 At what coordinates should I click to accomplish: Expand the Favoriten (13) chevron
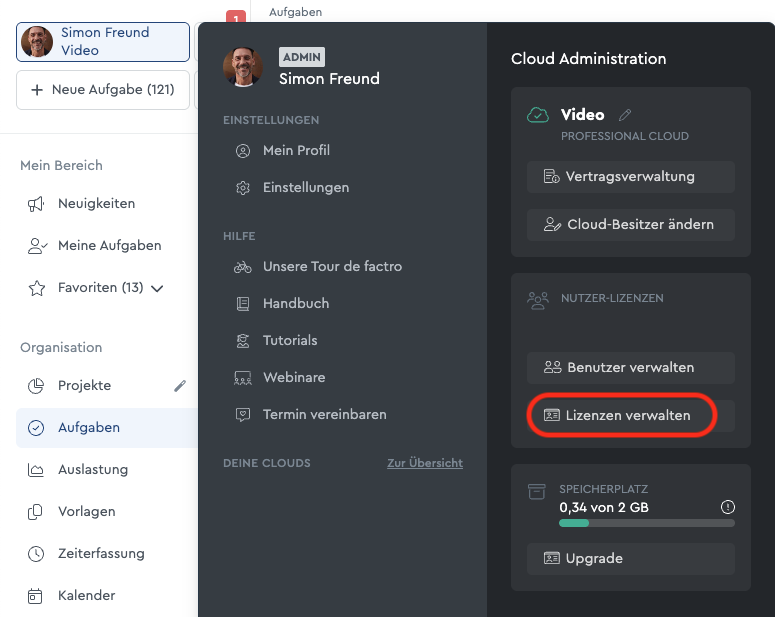157,289
